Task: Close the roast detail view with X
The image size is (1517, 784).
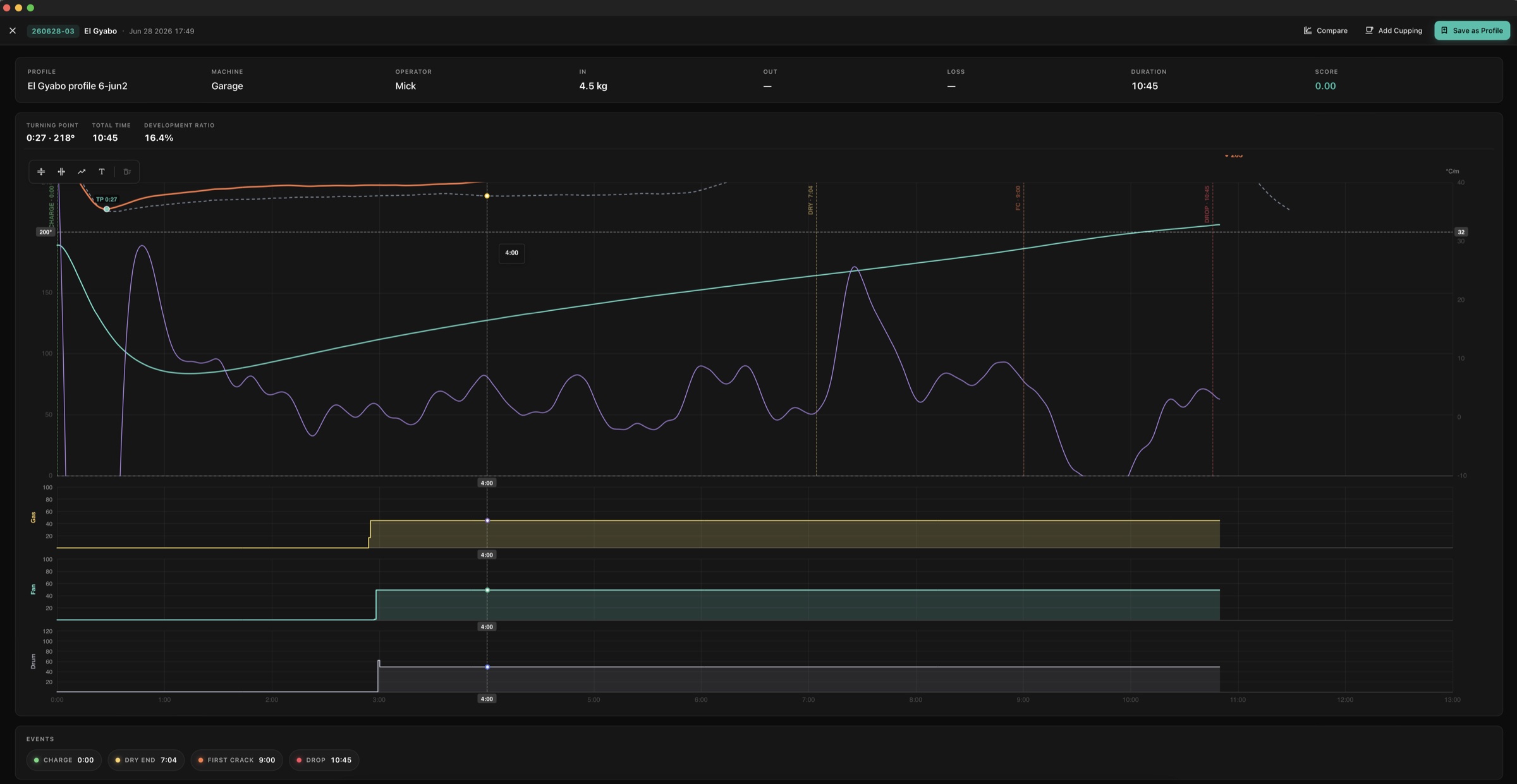Action: coord(13,31)
